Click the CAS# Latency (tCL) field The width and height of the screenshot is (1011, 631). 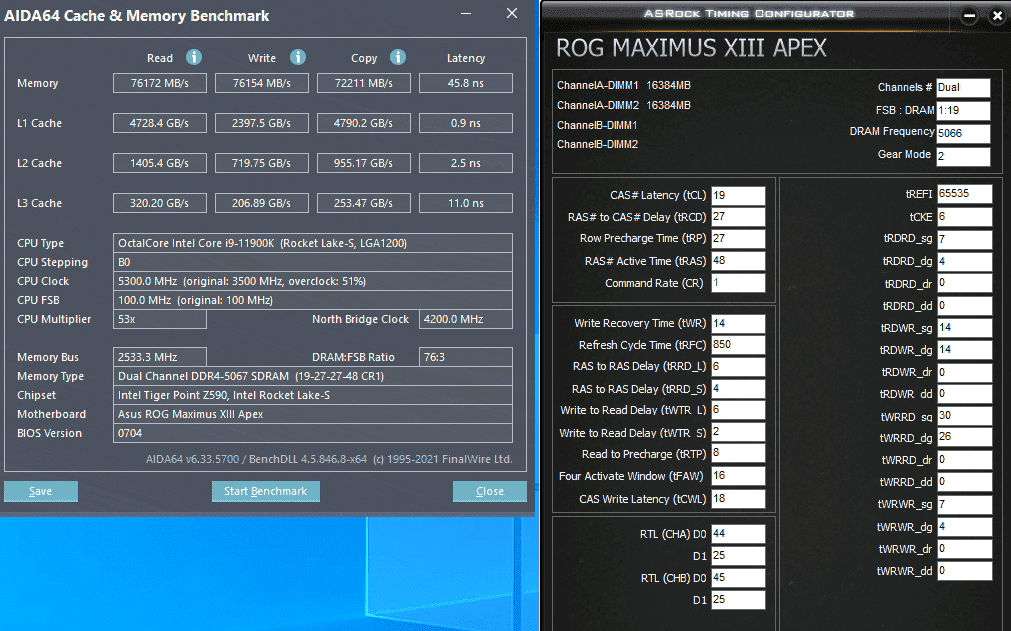[738, 195]
